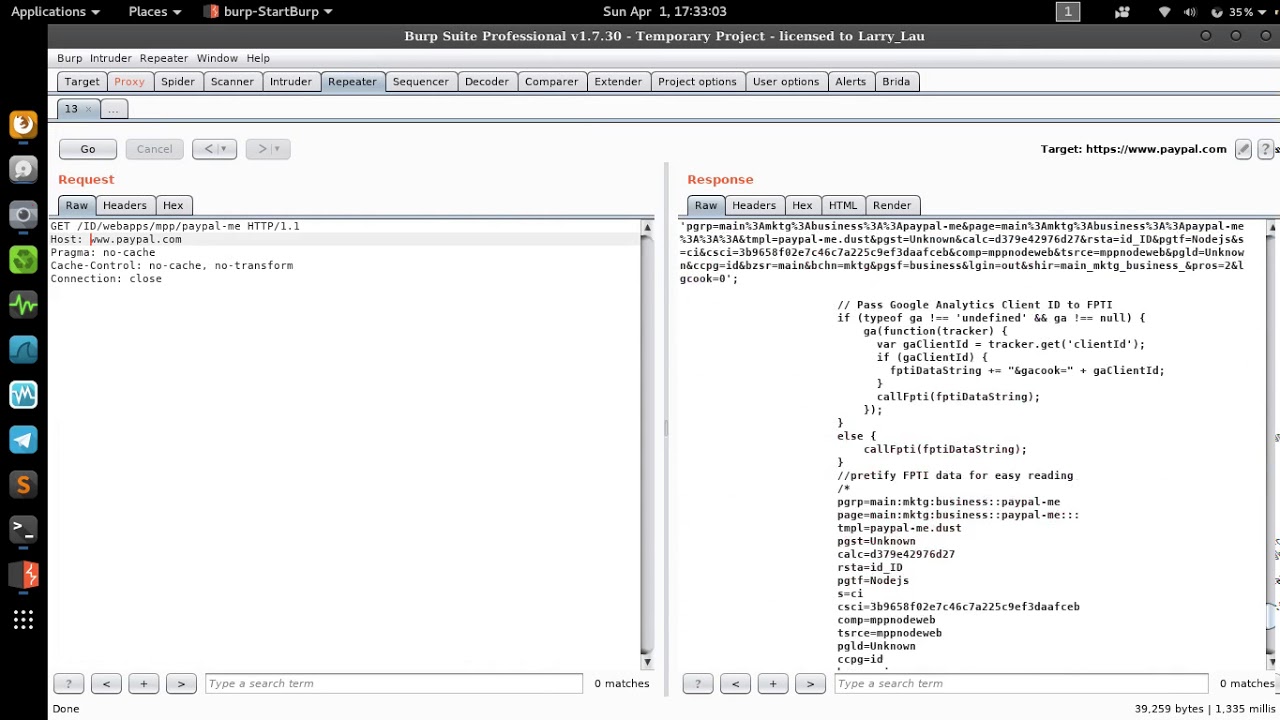Viewport: 1280px width, 720px height.
Task: Open the Places menu
Action: point(155,12)
